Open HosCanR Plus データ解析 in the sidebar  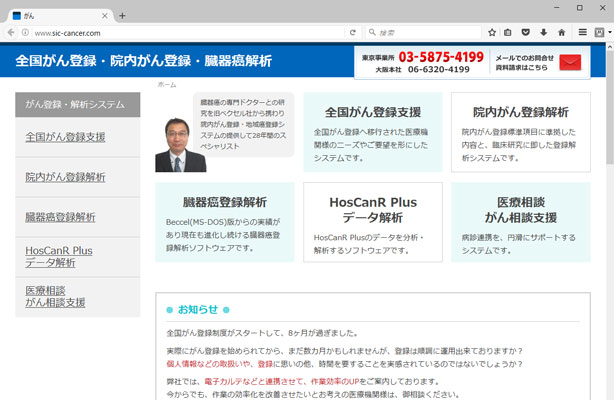(59, 257)
